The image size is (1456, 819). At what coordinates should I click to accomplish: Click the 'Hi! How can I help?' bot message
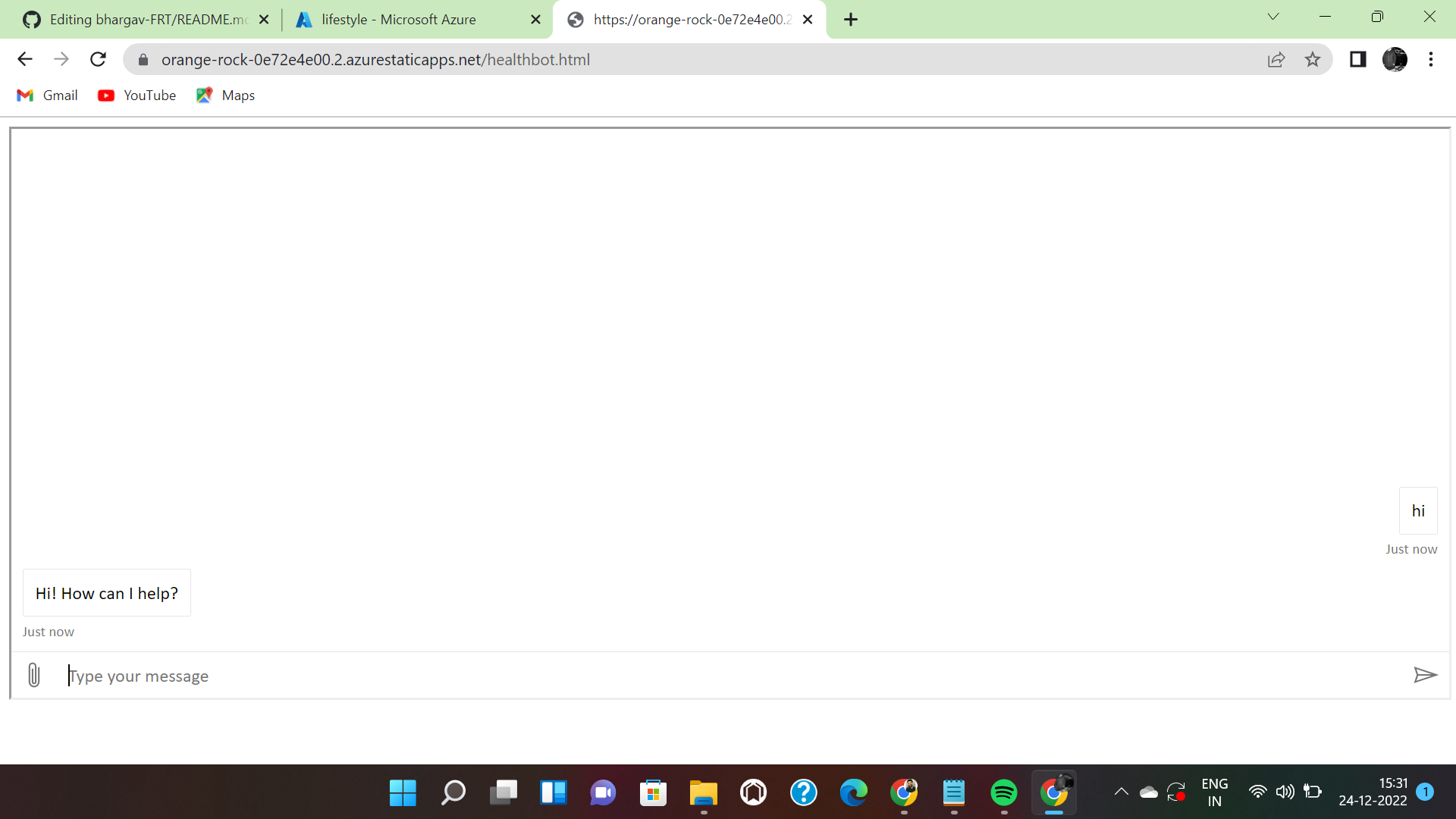click(x=107, y=593)
